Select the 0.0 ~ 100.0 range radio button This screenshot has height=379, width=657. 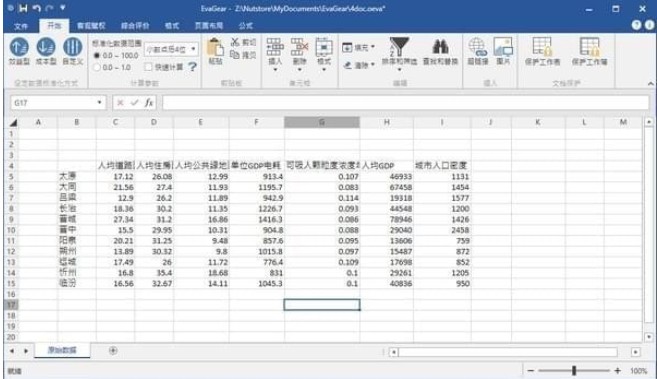(97, 55)
